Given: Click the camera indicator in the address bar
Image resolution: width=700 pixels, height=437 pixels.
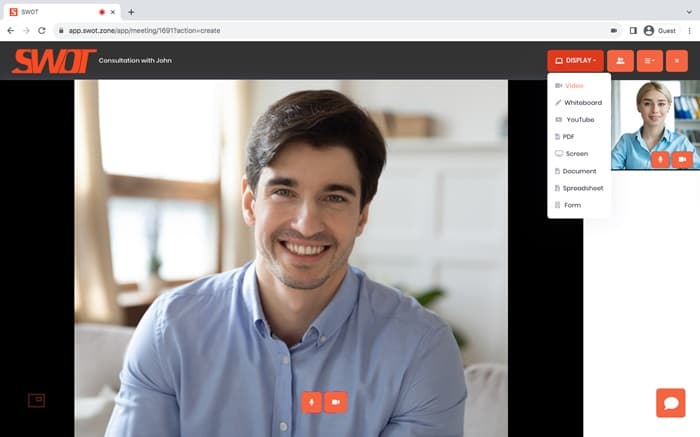Looking at the screenshot, I should 614,31.
